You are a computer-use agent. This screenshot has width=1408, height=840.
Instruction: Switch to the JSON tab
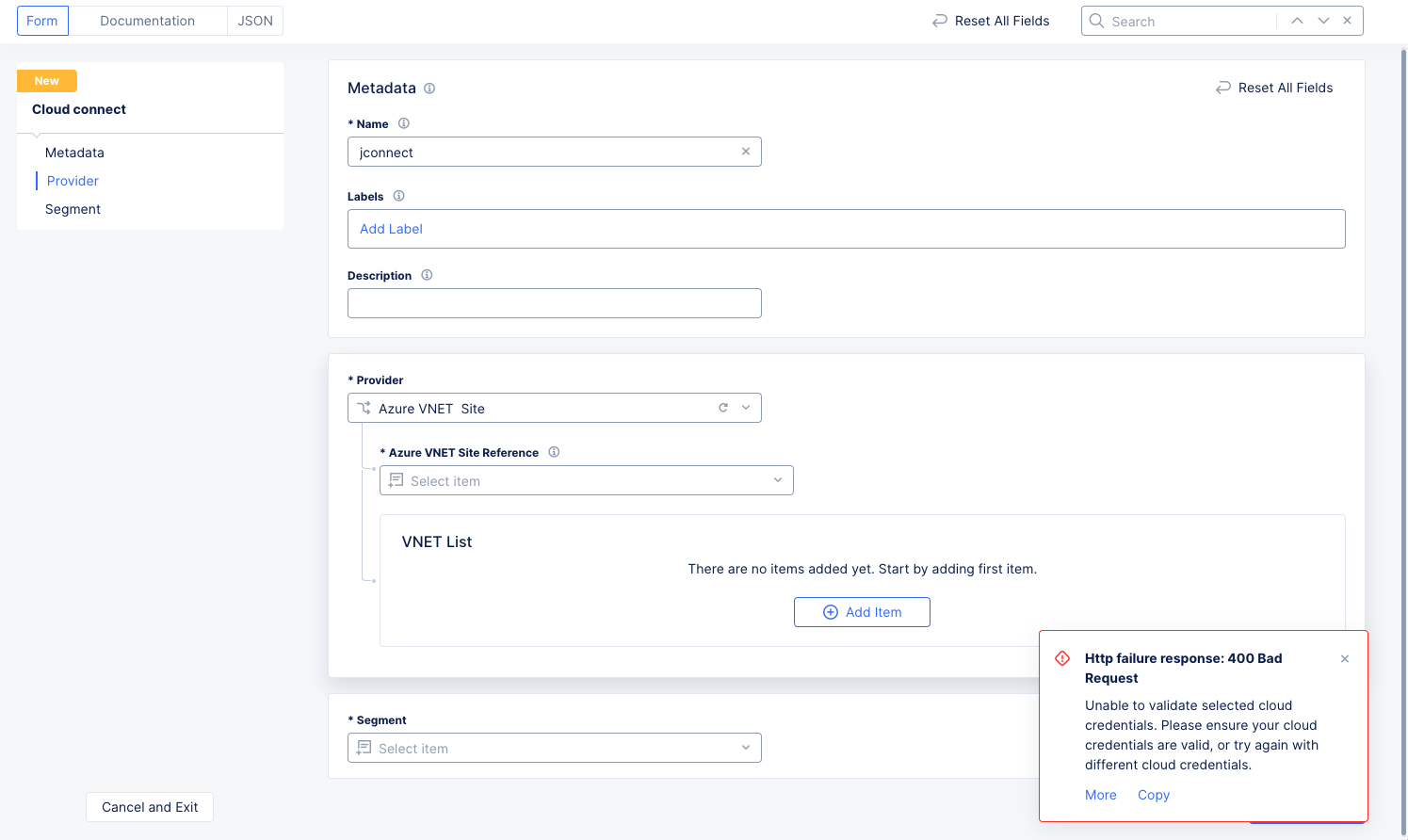pyautogui.click(x=254, y=20)
